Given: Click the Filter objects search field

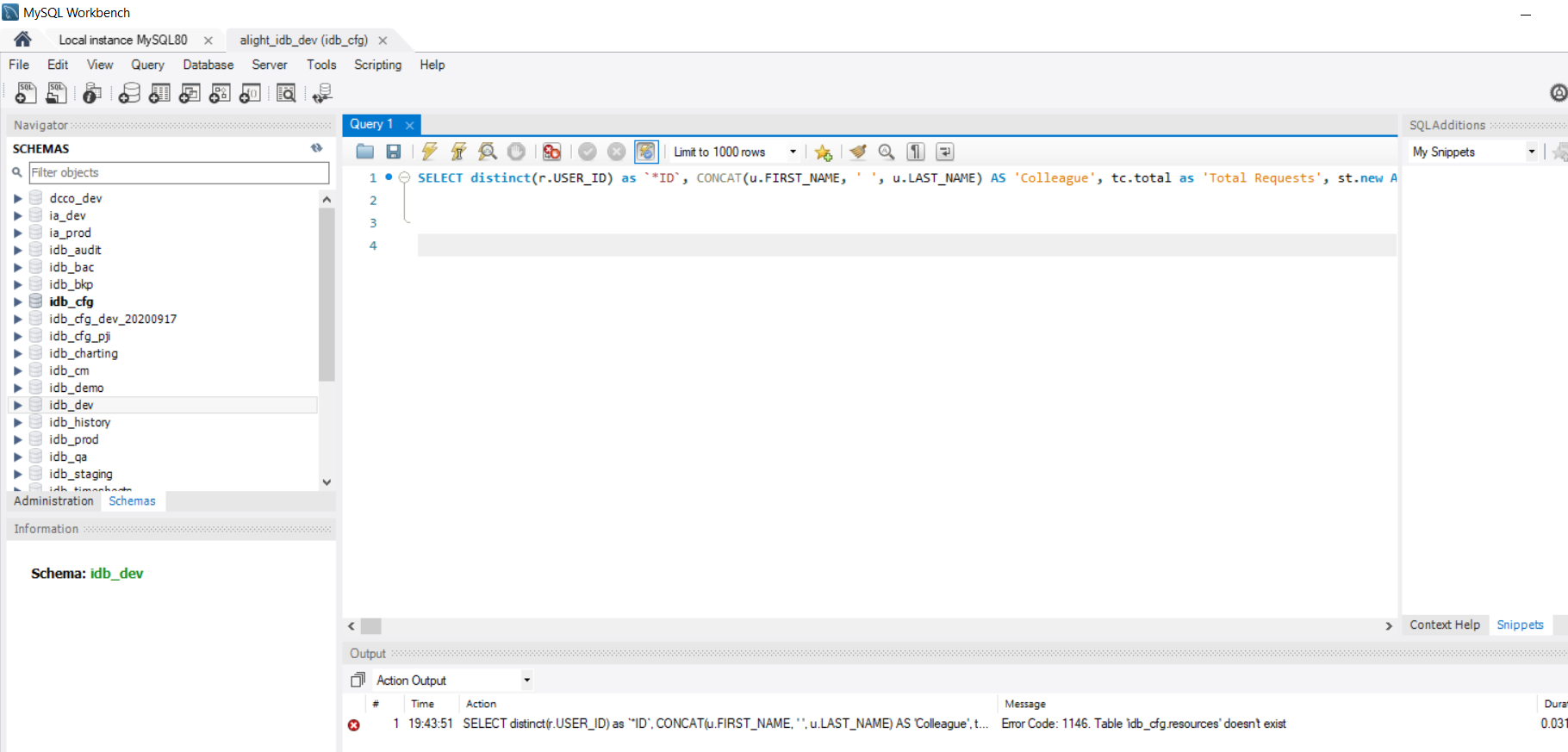Looking at the screenshot, I should click(179, 172).
